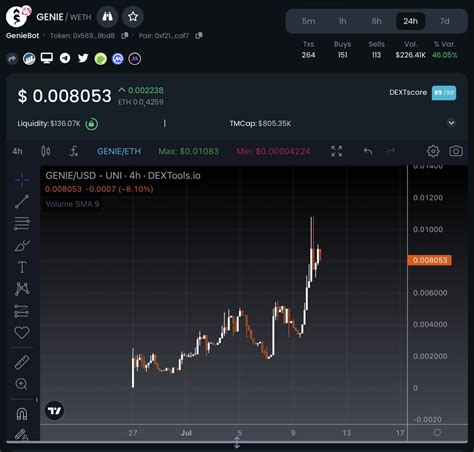The height and width of the screenshot is (452, 474).
Task: Select the crosshair cursor tool
Action: (x=22, y=180)
